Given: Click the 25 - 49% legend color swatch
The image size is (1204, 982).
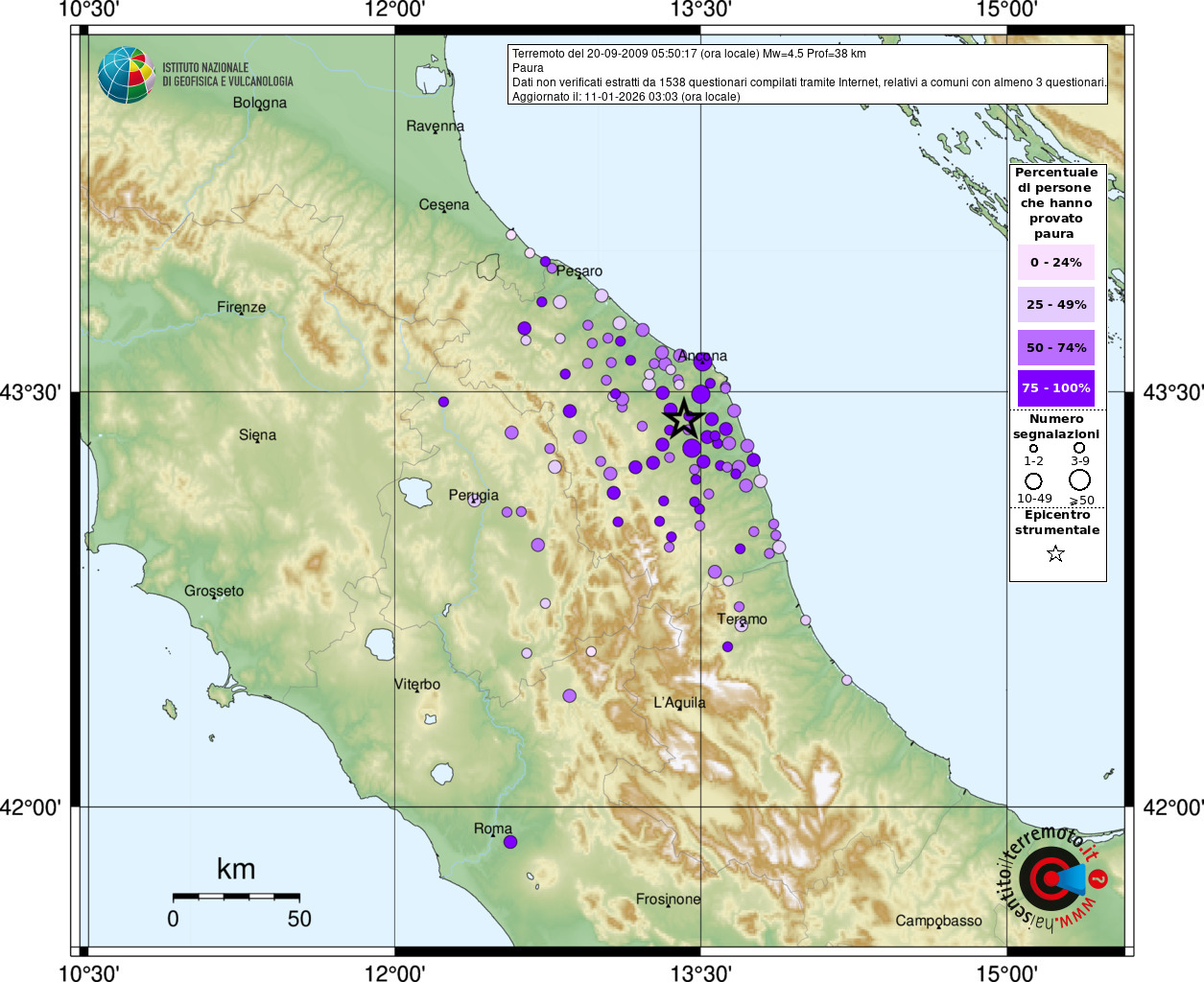Looking at the screenshot, I should (x=1055, y=305).
